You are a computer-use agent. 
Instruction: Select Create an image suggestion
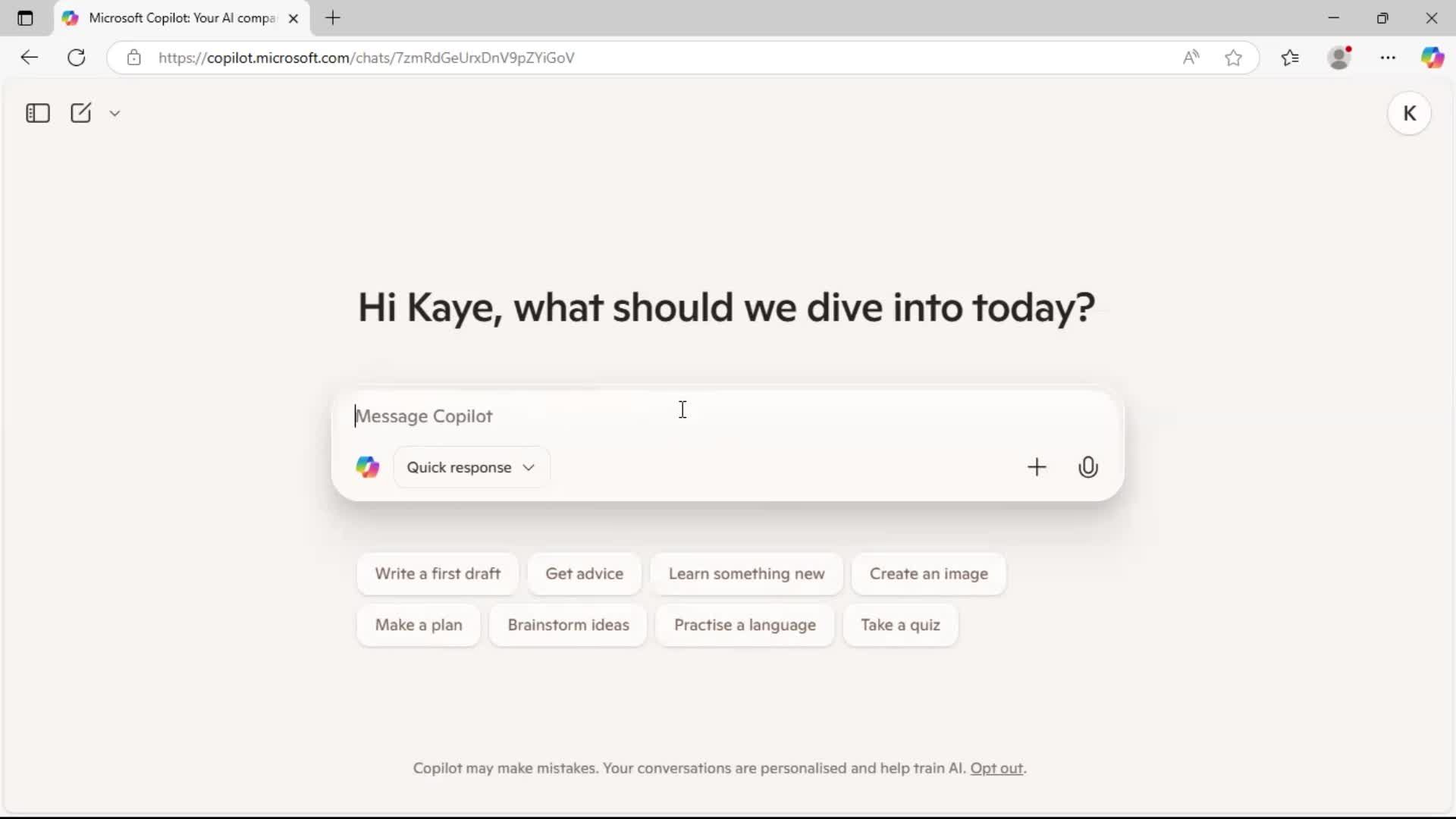pos(928,574)
